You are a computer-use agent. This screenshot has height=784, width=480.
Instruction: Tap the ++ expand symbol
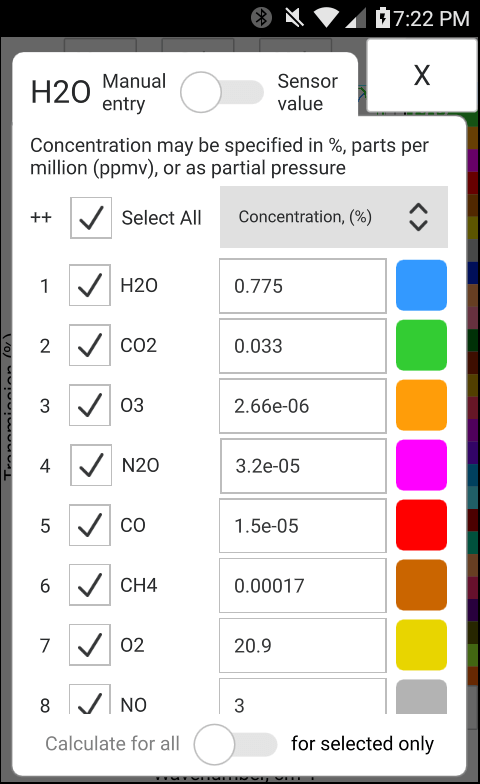pos(41,218)
